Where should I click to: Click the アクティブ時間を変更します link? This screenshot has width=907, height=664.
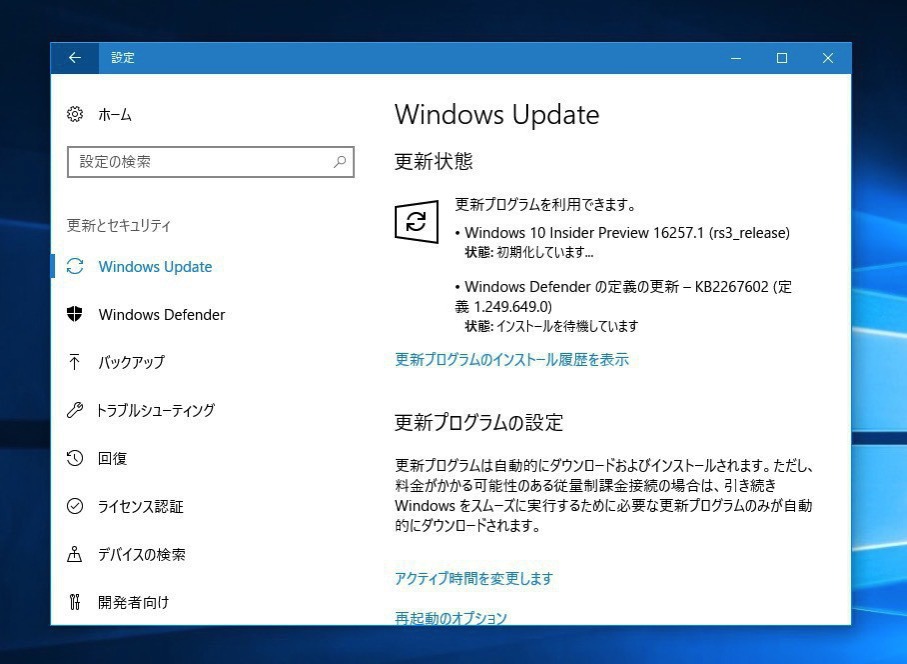[474, 578]
